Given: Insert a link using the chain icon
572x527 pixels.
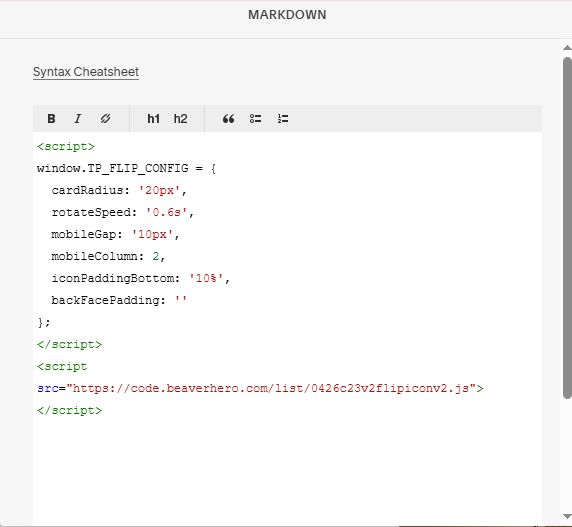Looking at the screenshot, I should click(105, 119).
